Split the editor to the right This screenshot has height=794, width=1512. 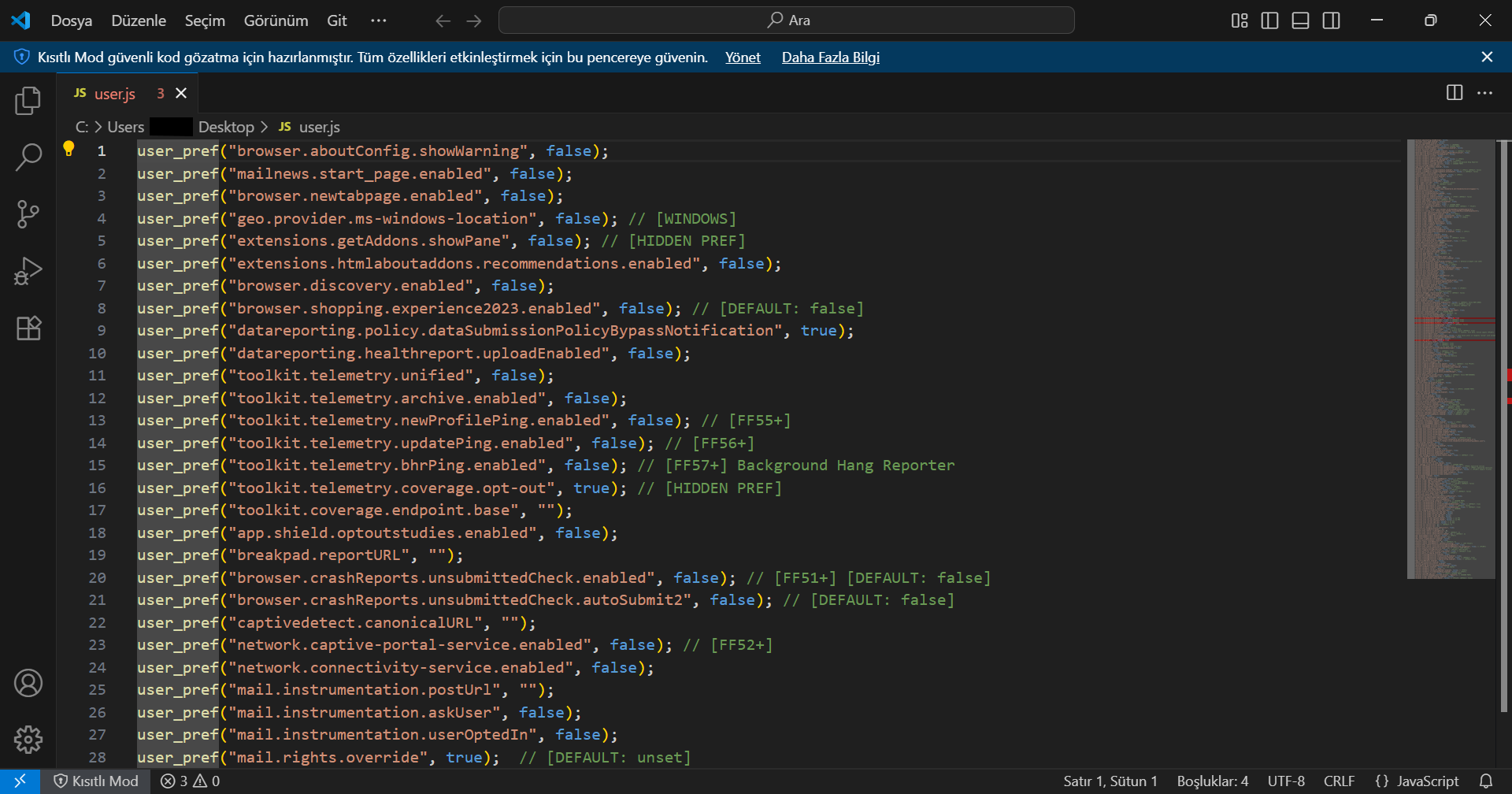(1455, 93)
